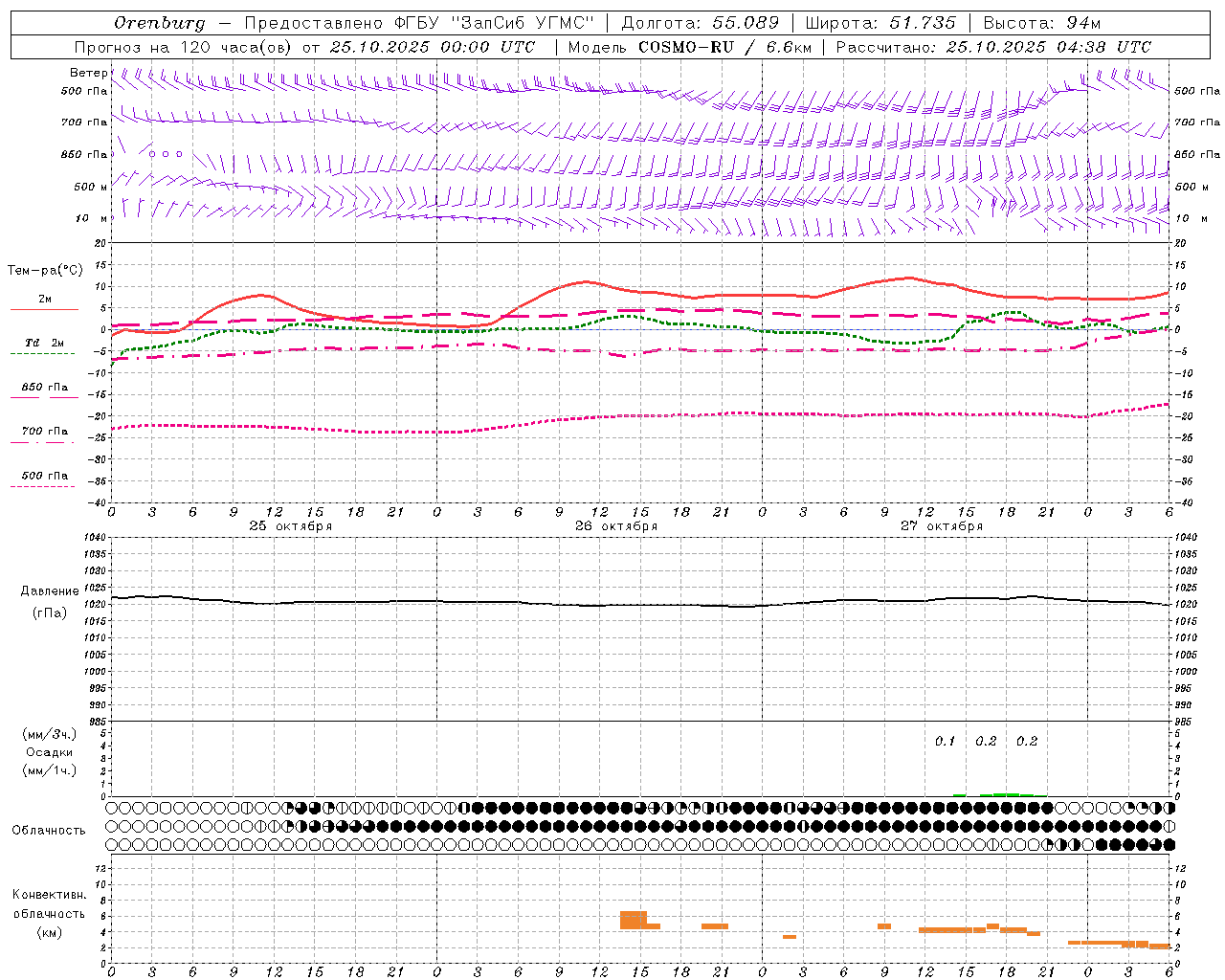
Task: Click the "Тем-ра(°C)" temperature panel label
Action: 44,271
